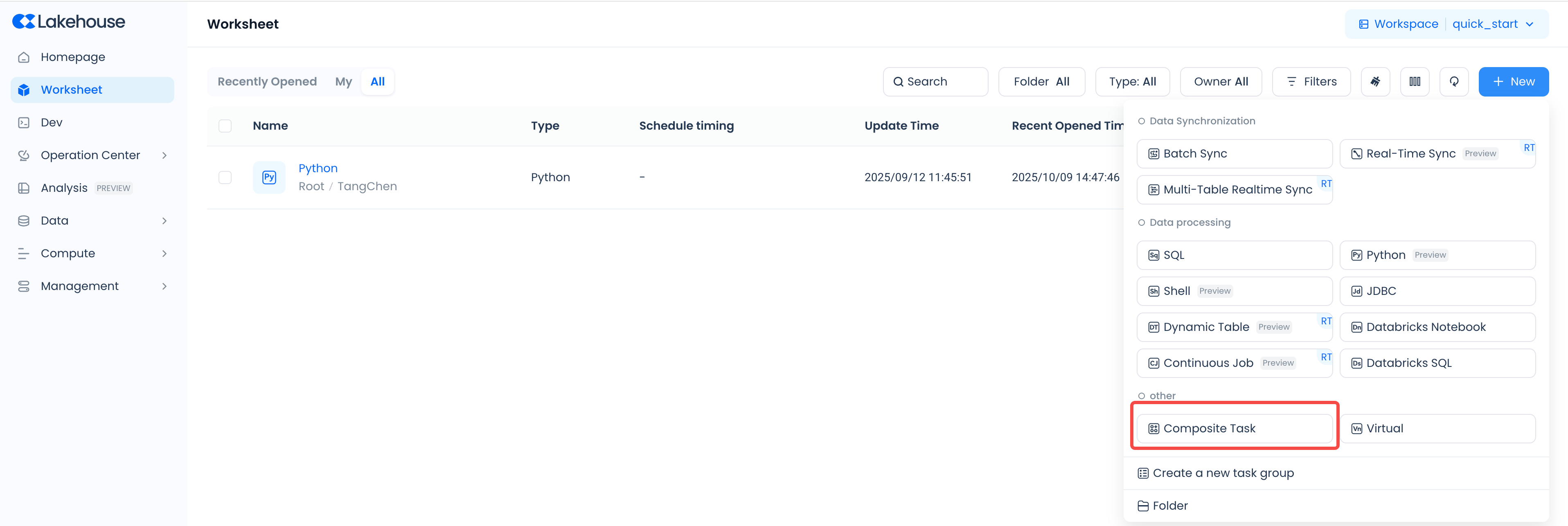Open the Python worksheet file icon
The width and height of the screenshot is (1568, 526).
[x=269, y=177]
